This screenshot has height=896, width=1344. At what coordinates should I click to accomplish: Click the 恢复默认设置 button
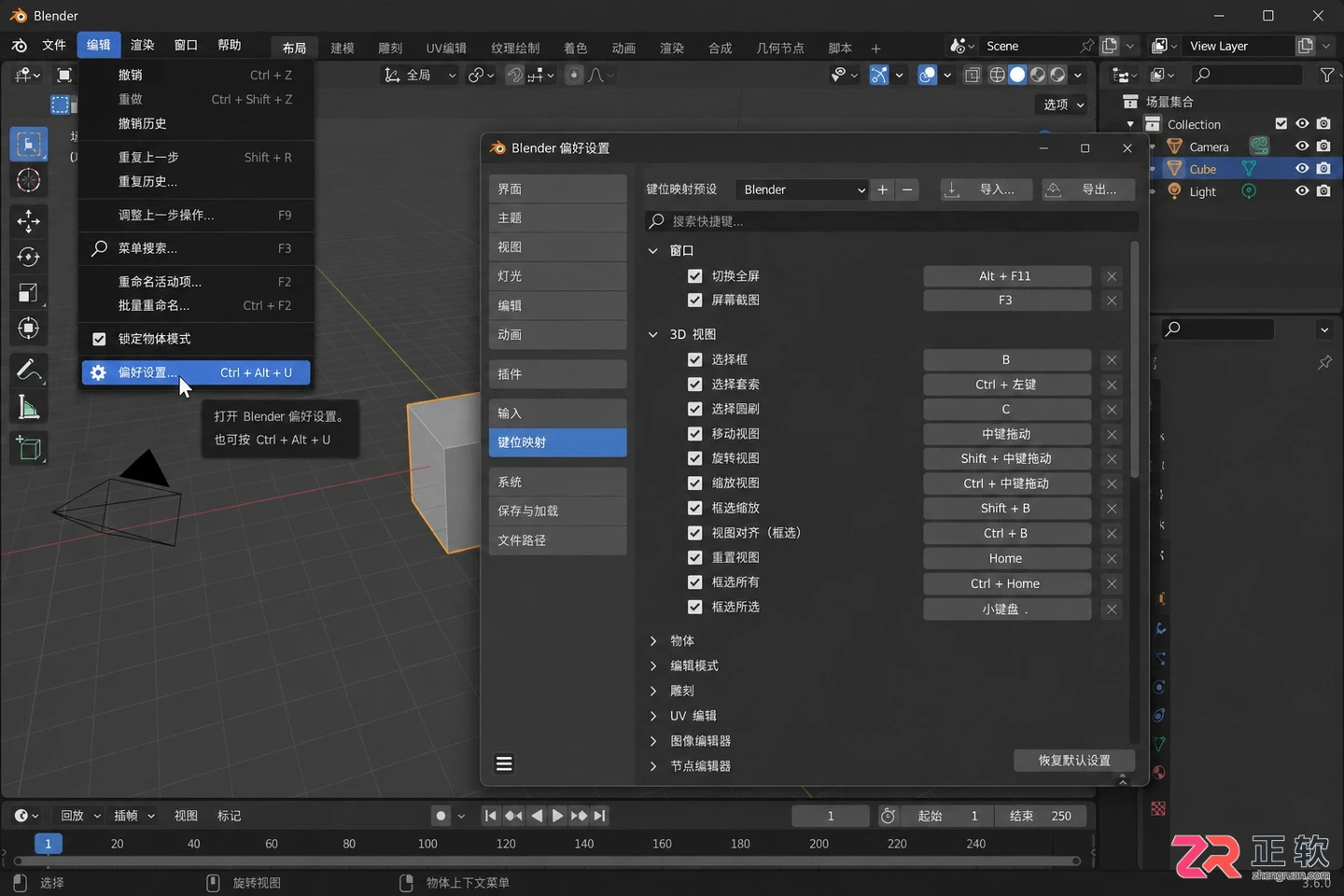point(1074,761)
